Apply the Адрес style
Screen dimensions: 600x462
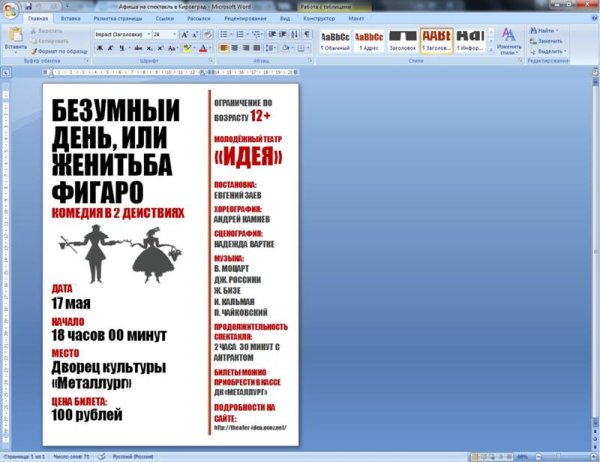(369, 41)
